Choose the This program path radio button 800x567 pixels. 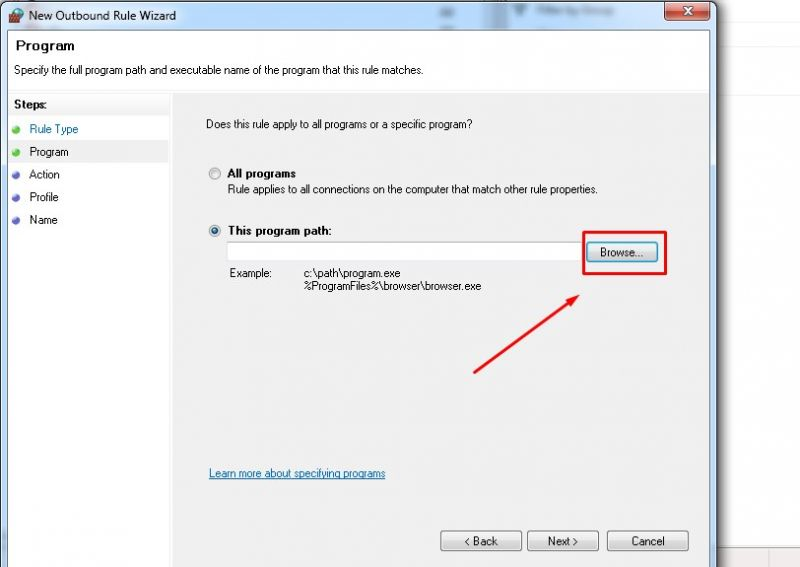coord(215,231)
